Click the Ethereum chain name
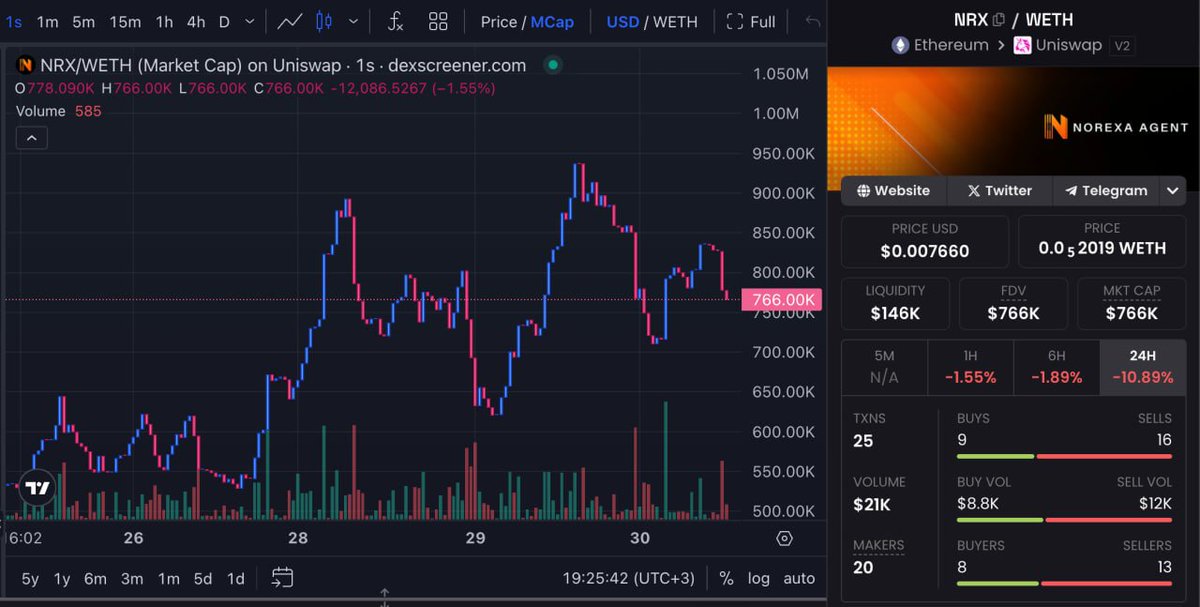Image resolution: width=1200 pixels, height=607 pixels. (x=951, y=45)
